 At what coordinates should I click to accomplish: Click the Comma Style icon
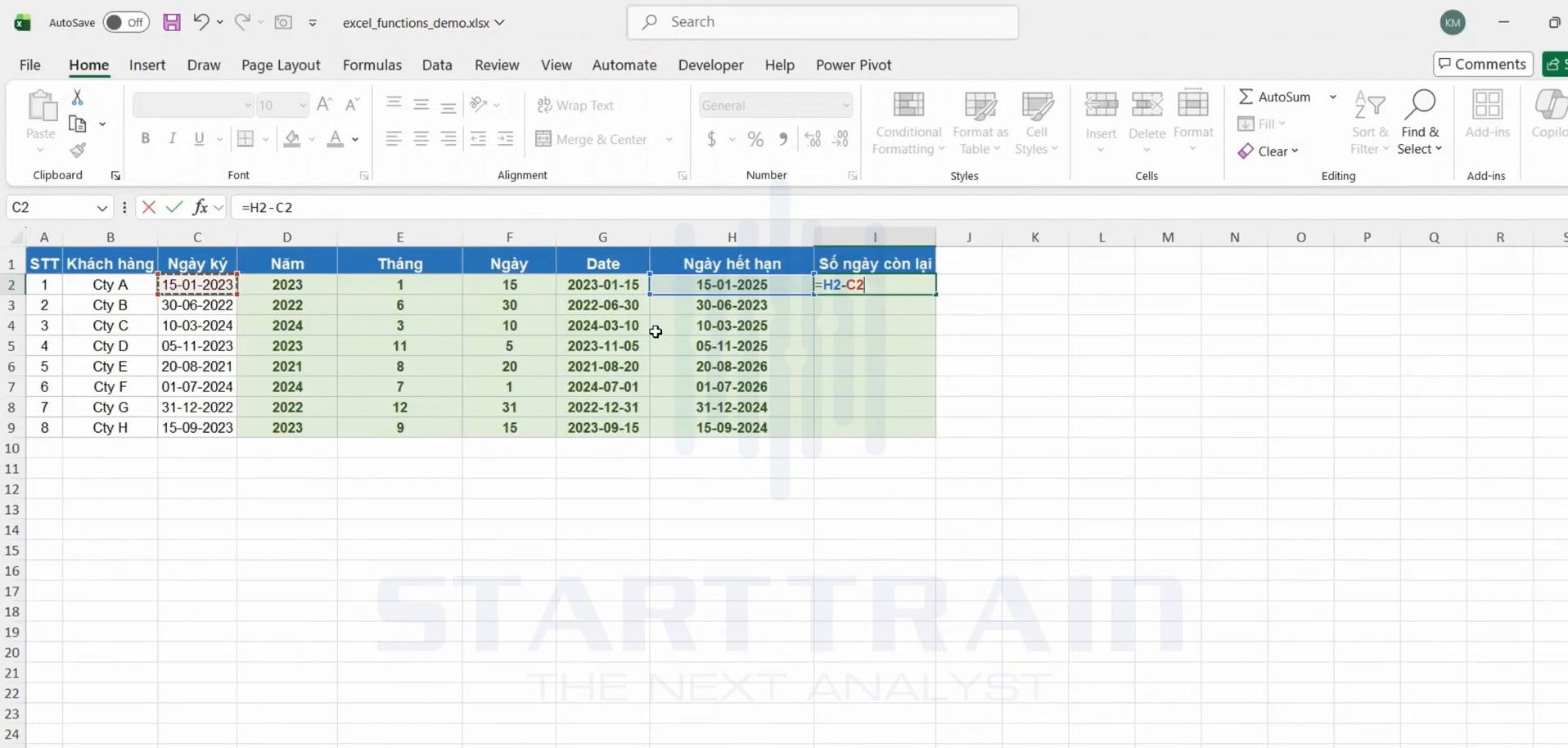pos(783,139)
